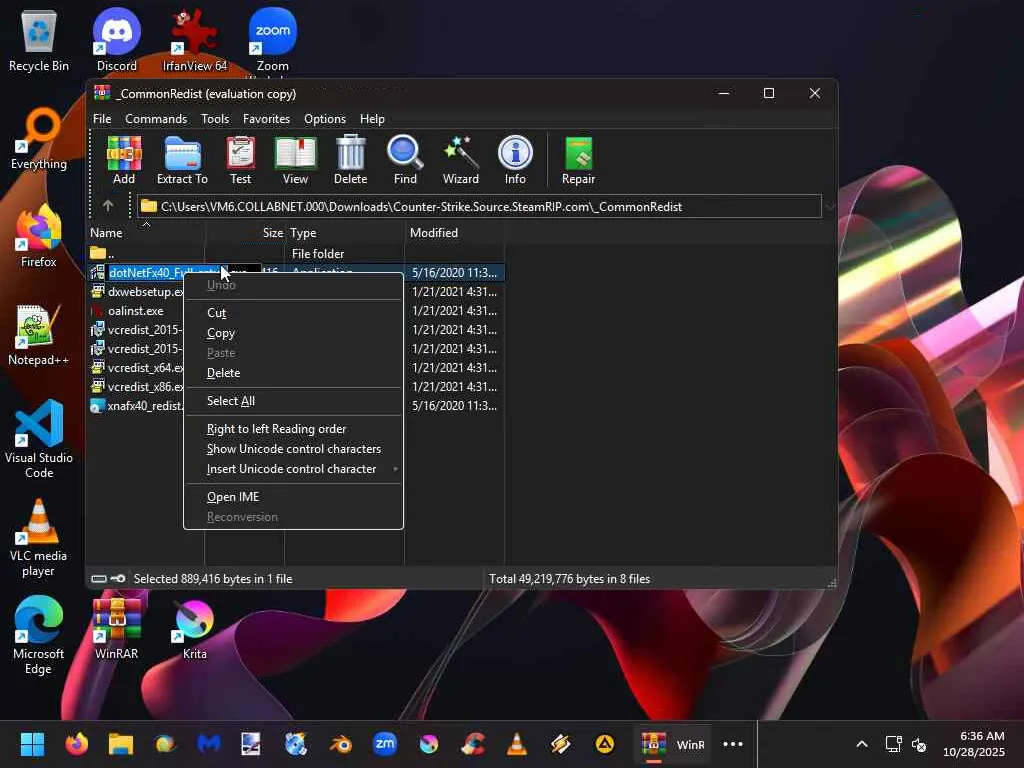
Task: Click the Info toolbar icon
Action: click(515, 160)
